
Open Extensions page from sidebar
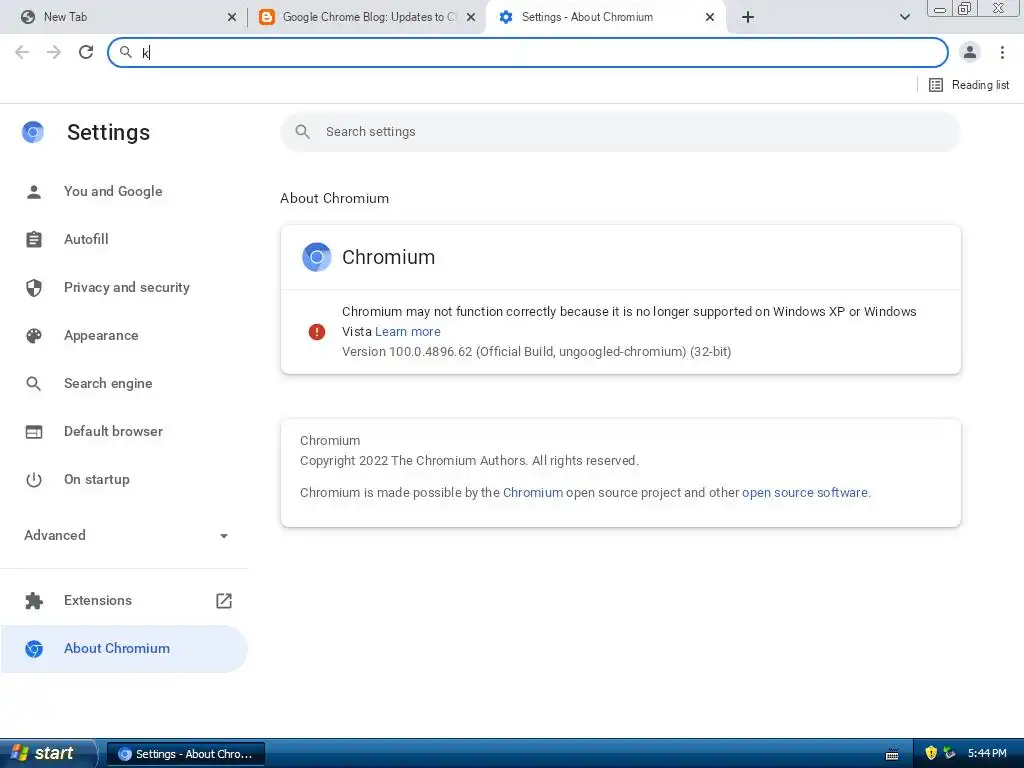point(124,601)
